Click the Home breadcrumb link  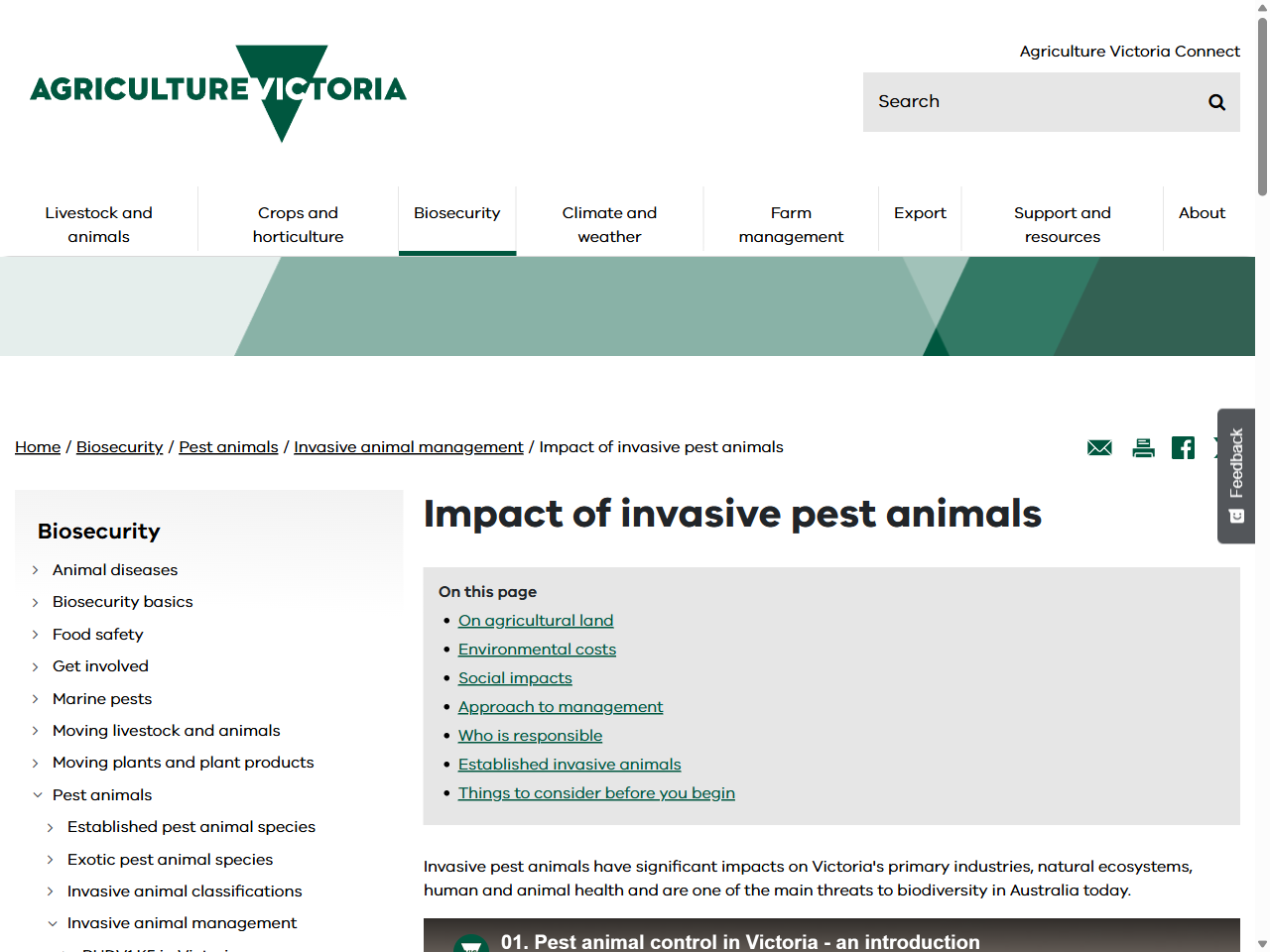point(38,446)
